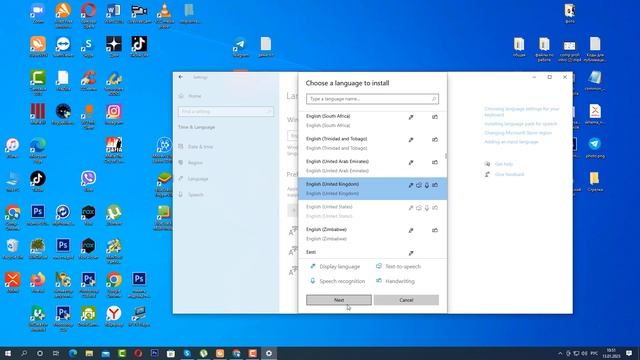
Task: Open the Skype desktop shortcut
Action: 89,47
